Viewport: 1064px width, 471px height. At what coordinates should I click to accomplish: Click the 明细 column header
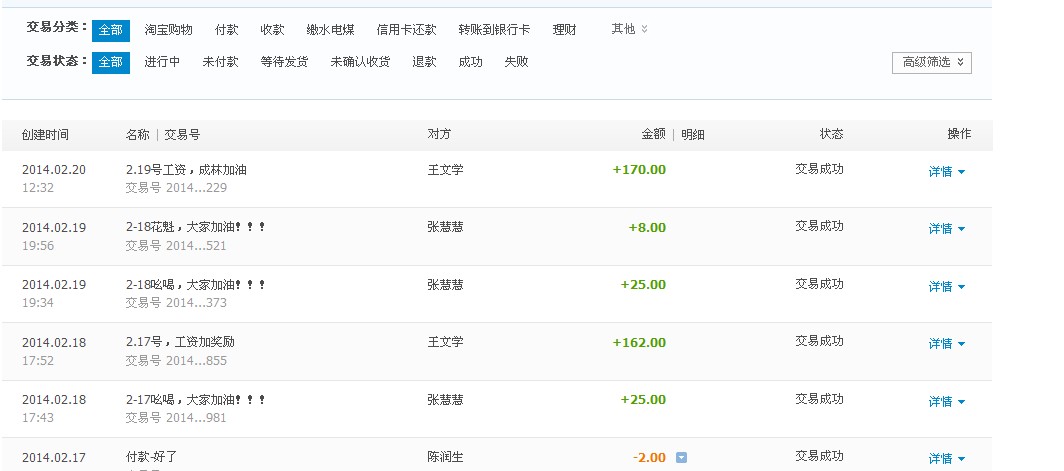click(x=693, y=134)
